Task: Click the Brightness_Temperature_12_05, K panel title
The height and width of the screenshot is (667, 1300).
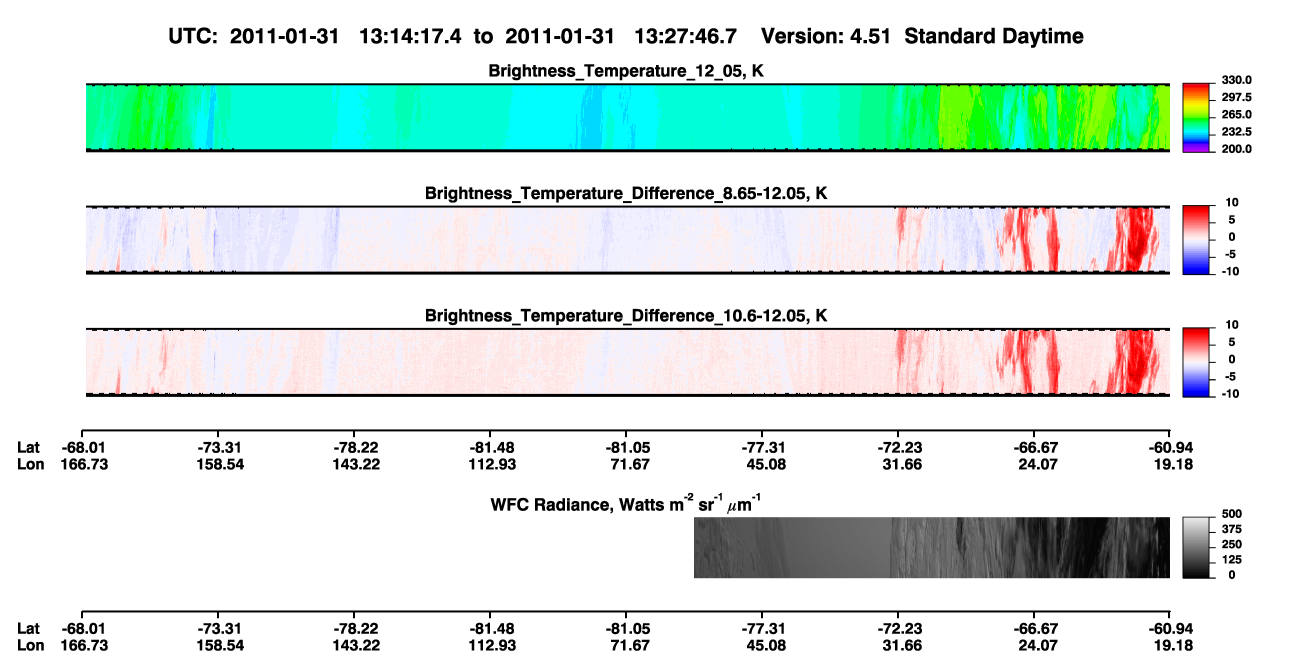Action: pos(627,71)
